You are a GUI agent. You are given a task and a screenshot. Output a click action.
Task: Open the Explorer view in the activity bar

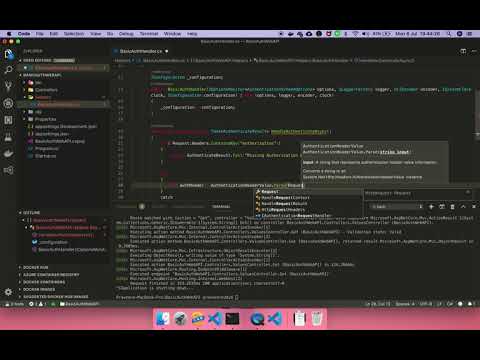pyautogui.click(x=9, y=54)
